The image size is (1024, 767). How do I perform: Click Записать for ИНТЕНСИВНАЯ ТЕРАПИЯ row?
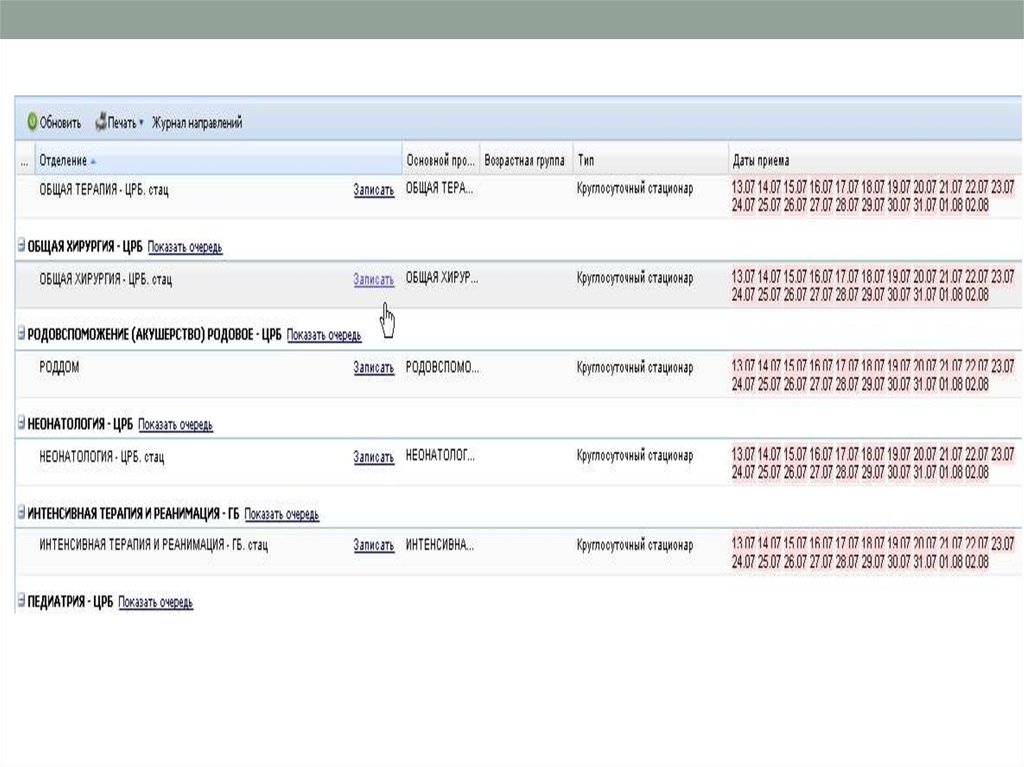(x=373, y=546)
